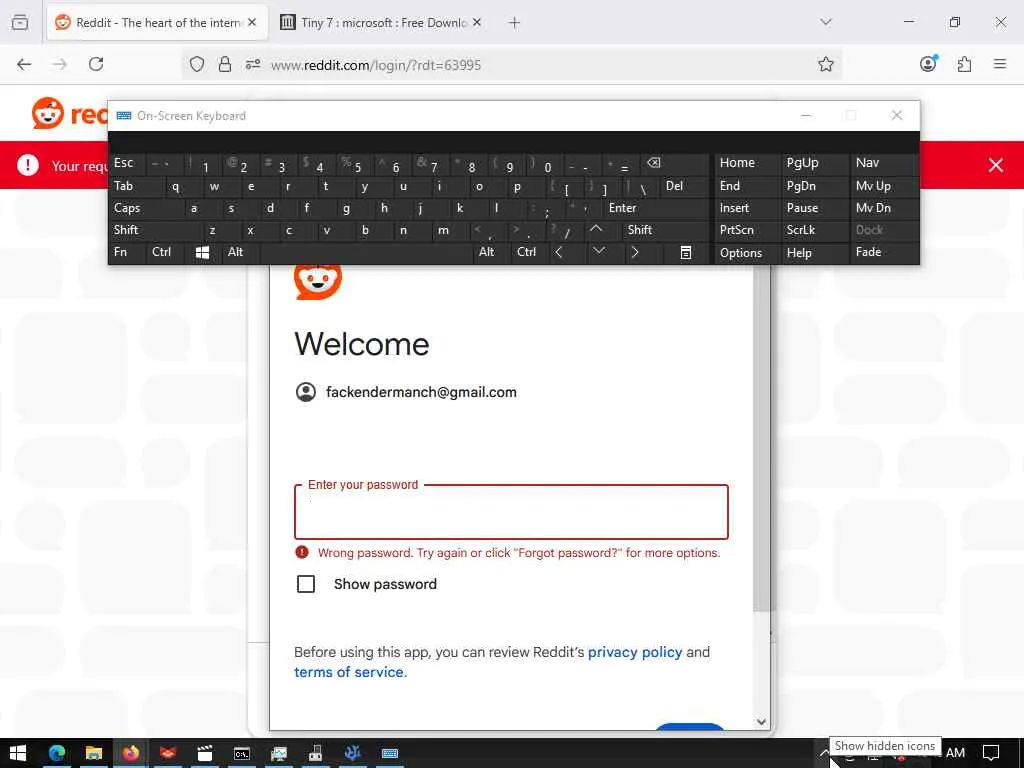
Task: Click the space bar on On-Screen Keyboard
Action: 366,252
